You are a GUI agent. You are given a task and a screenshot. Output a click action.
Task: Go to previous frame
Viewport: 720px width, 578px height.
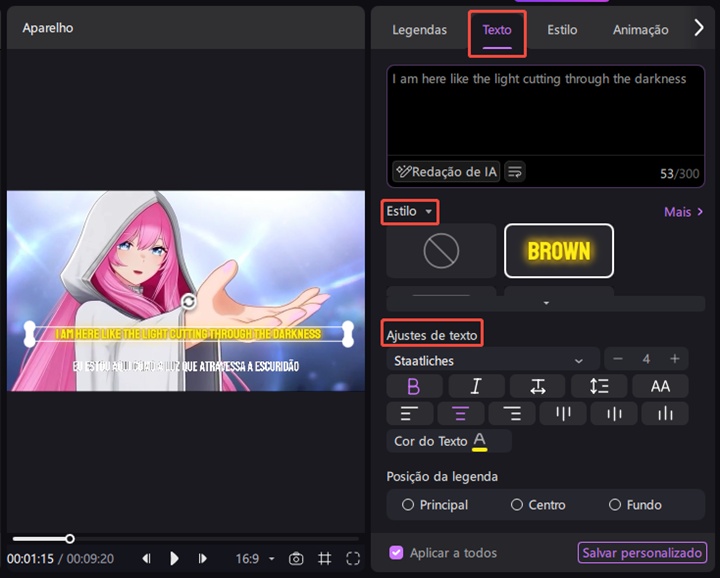tap(146, 558)
